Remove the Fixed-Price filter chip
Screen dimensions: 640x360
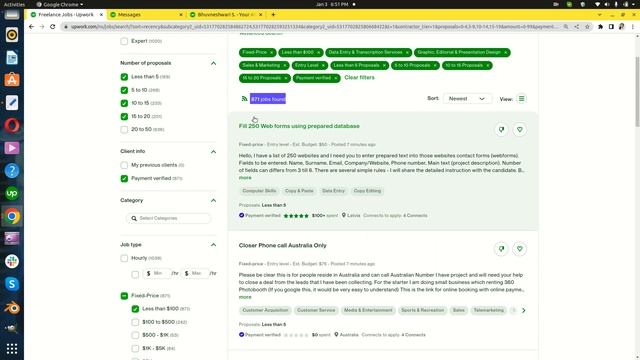pos(271,53)
